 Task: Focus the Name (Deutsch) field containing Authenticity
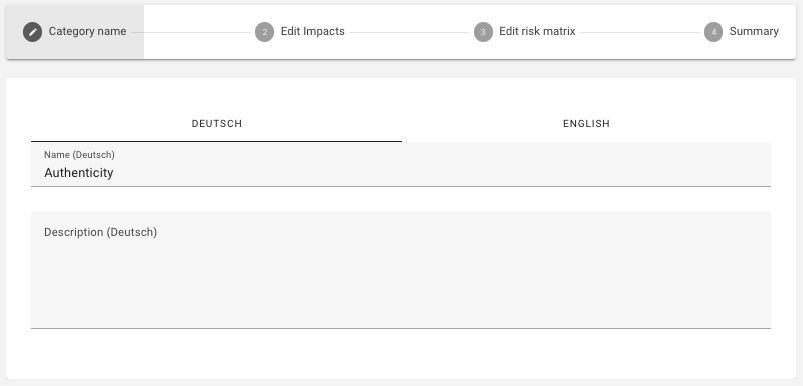point(401,165)
